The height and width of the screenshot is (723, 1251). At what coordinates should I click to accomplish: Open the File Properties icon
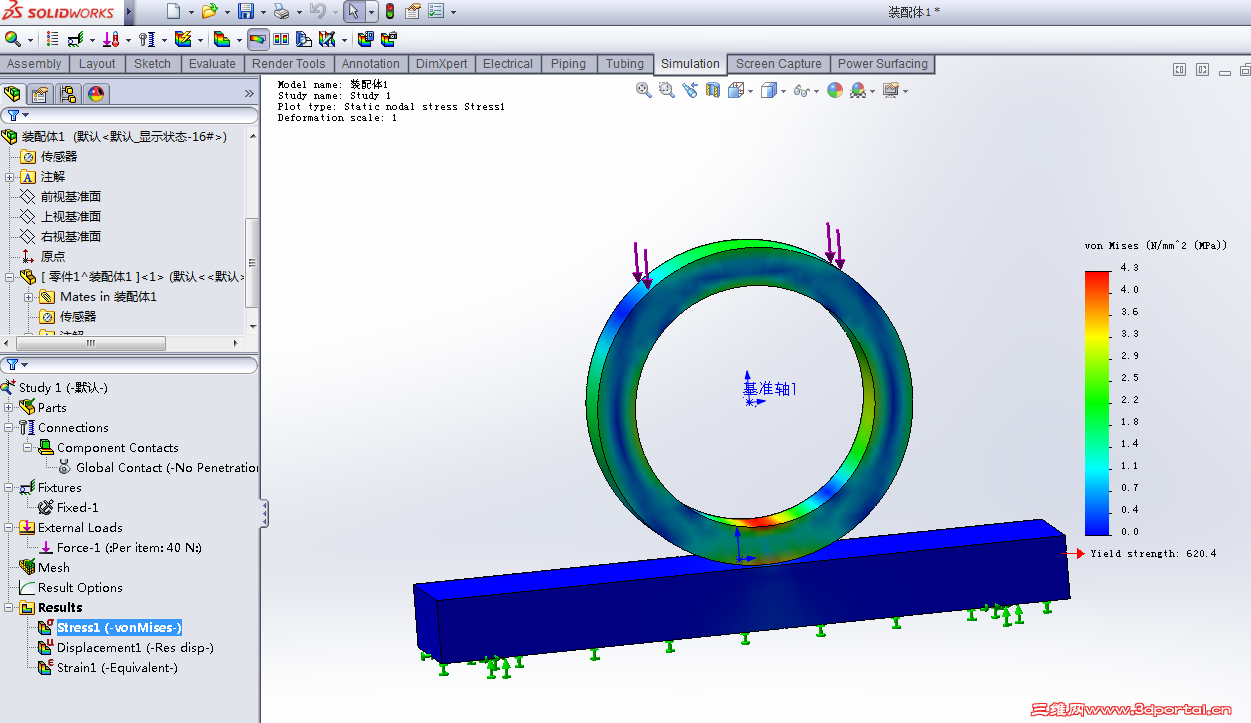coord(413,12)
